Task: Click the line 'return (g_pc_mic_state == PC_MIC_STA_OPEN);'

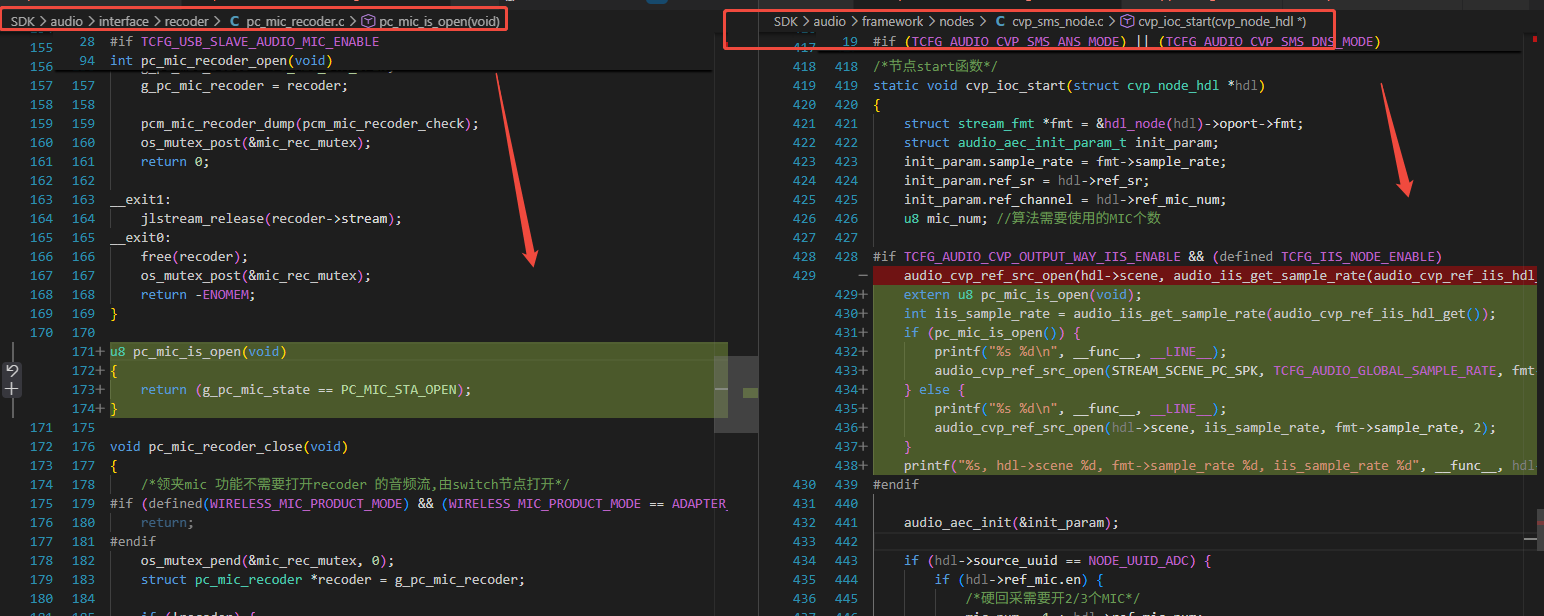Action: tap(305, 389)
